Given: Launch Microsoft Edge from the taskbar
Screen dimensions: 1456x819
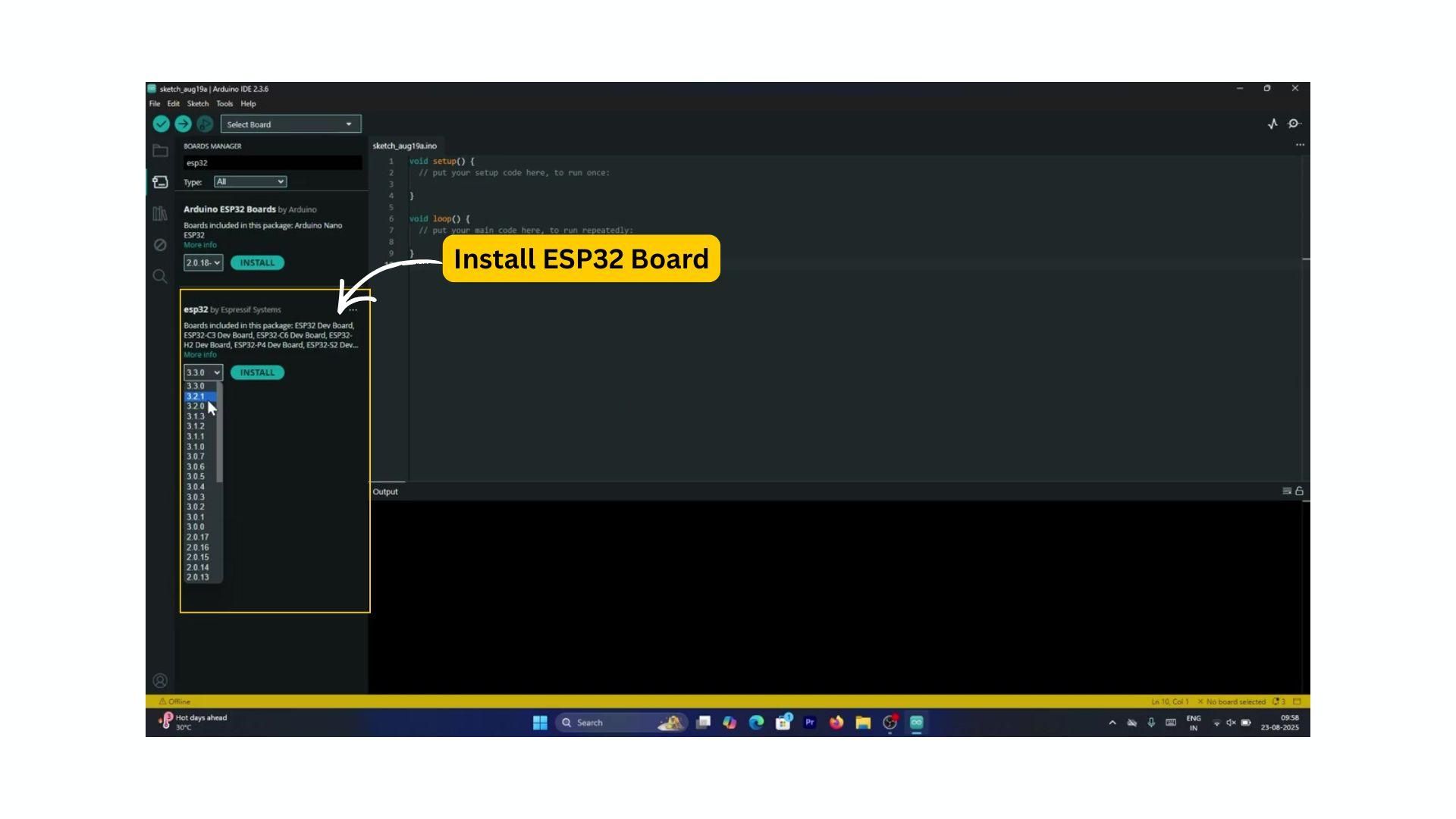Looking at the screenshot, I should (x=756, y=723).
